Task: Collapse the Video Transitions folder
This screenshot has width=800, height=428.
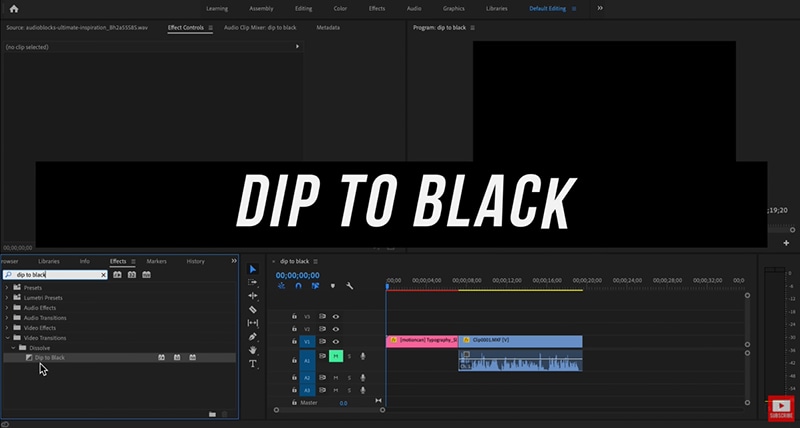Action: coord(7,338)
